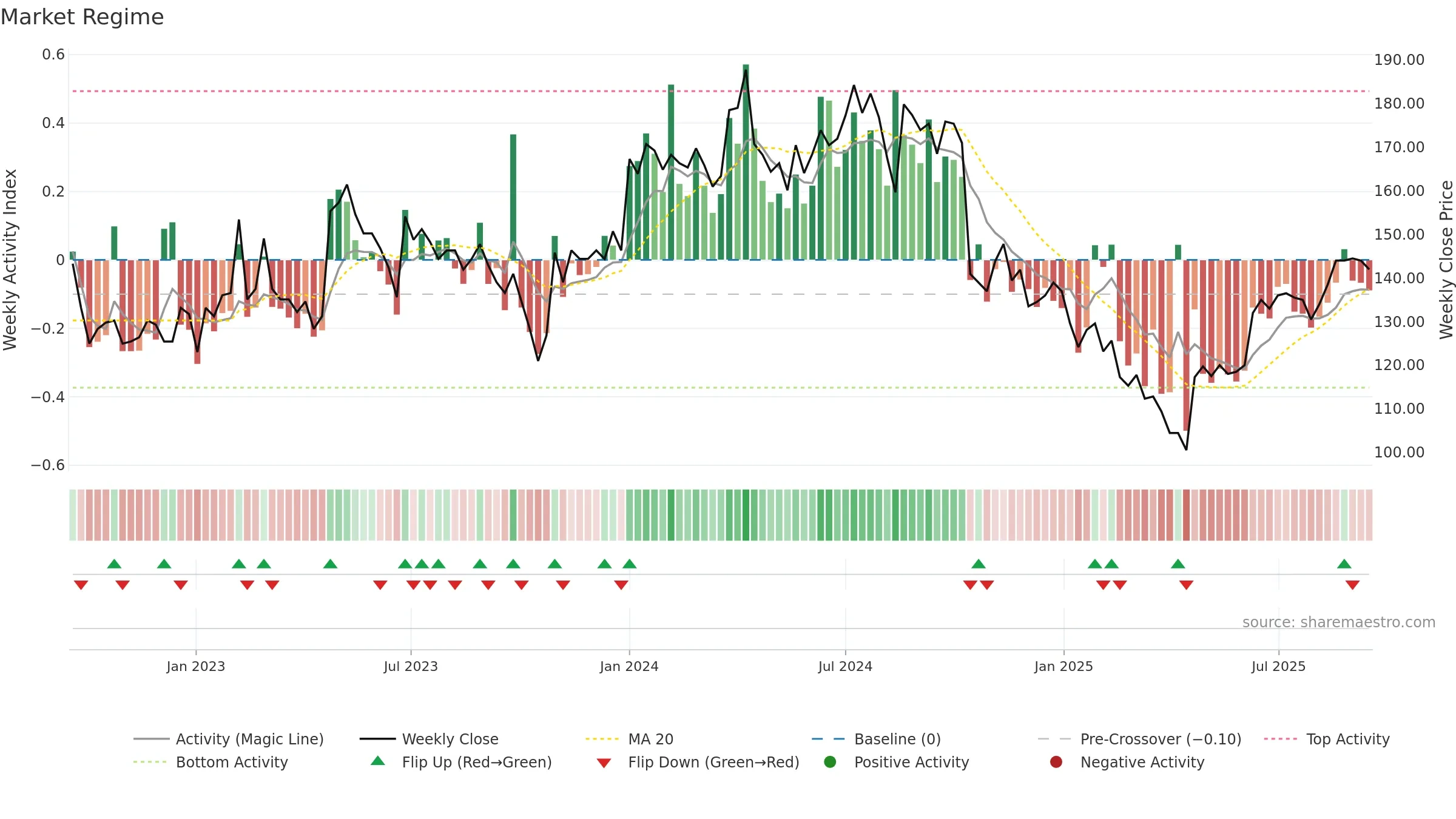Click the Jan 2025 axis label

1063,666
